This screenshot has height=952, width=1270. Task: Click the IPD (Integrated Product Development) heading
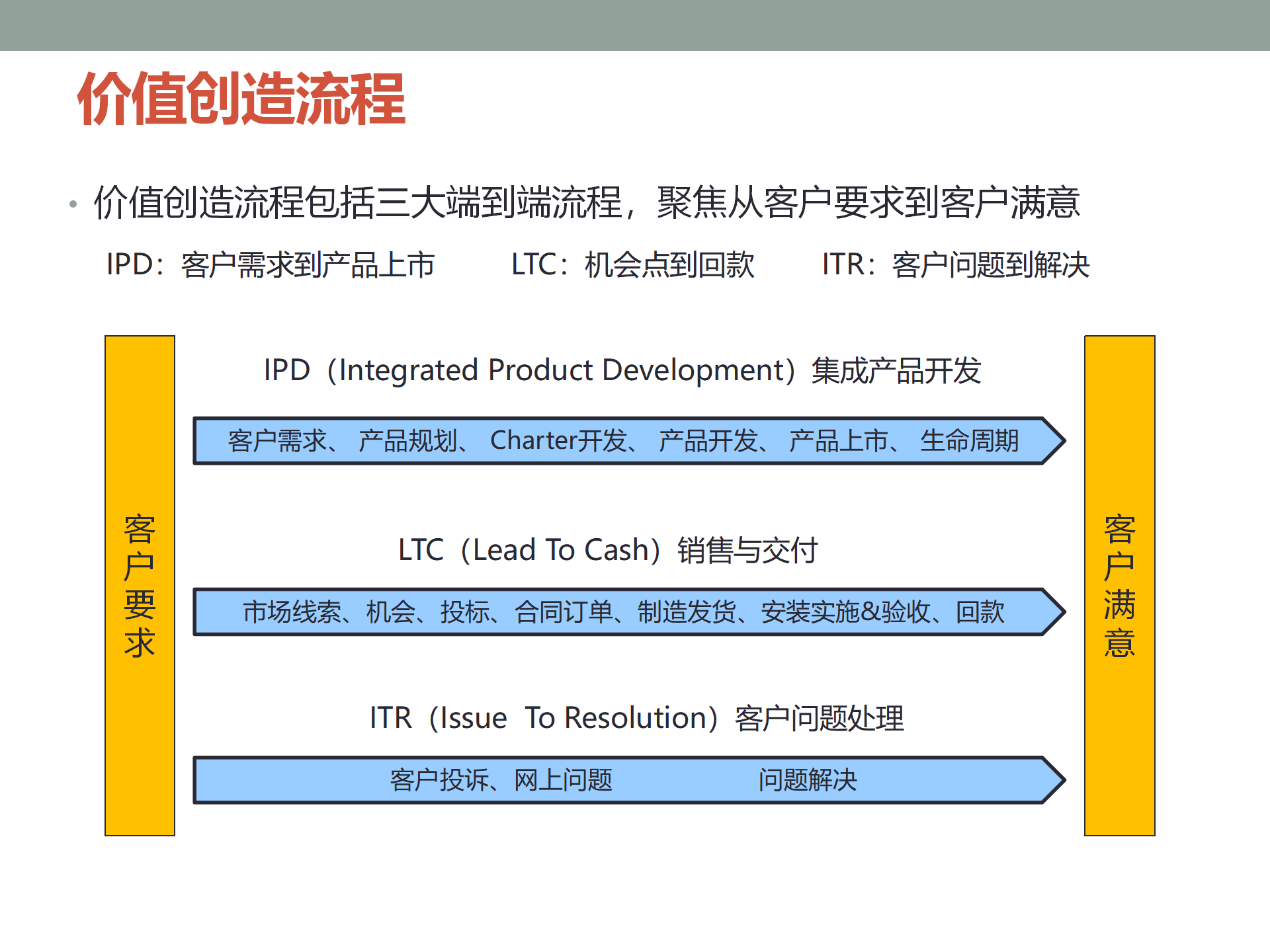click(622, 370)
